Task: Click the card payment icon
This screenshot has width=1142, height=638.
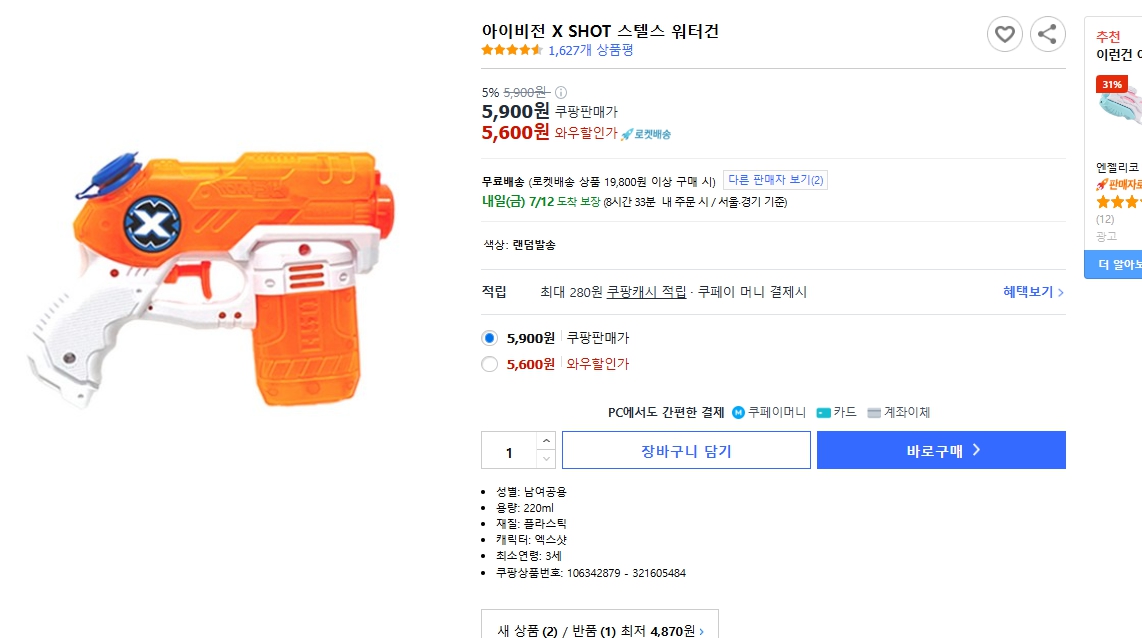Action: [x=824, y=412]
